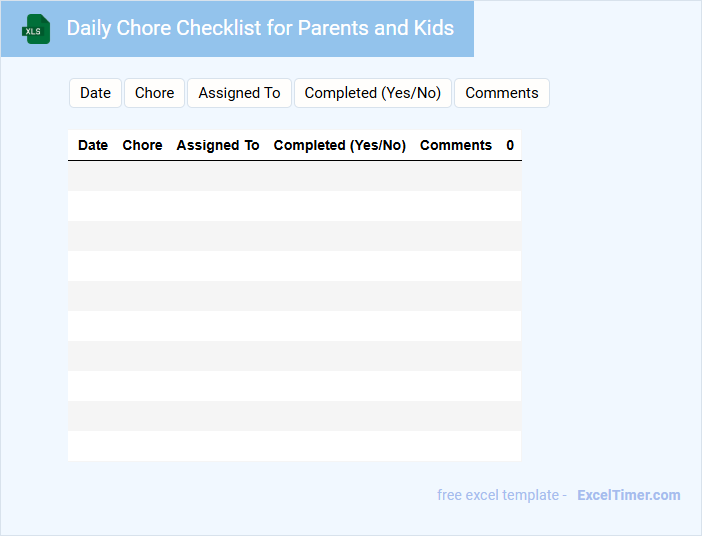Click the title Daily Chore Checklist heading
This screenshot has width=702, height=536.
pos(260,28)
